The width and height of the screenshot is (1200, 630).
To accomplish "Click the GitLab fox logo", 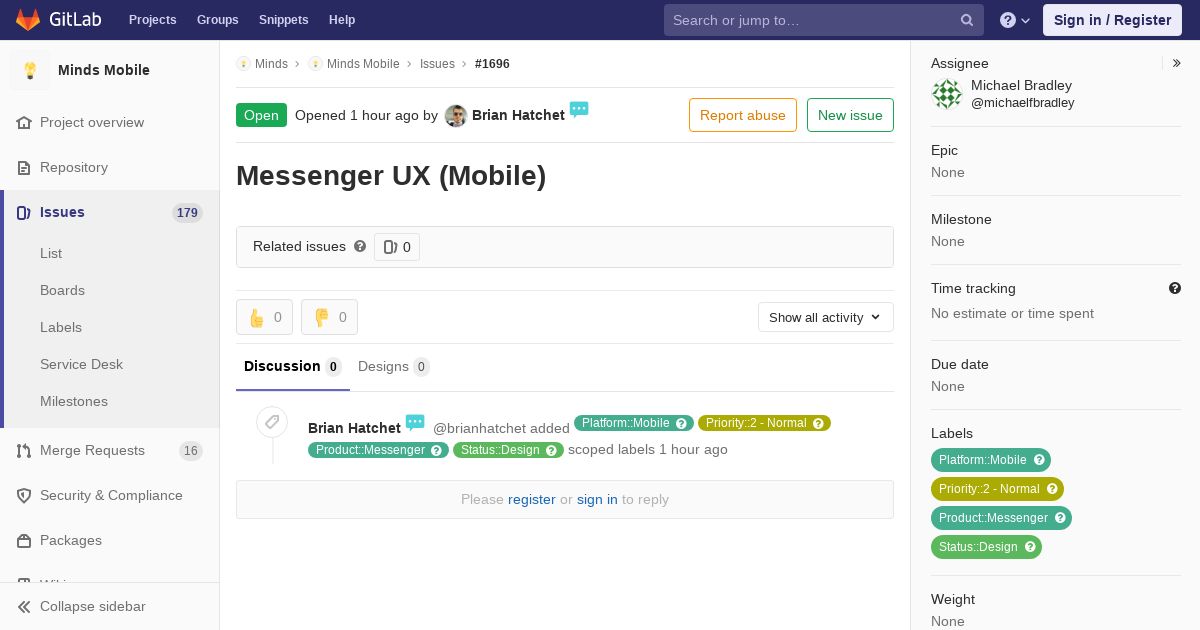I will (28, 19).
